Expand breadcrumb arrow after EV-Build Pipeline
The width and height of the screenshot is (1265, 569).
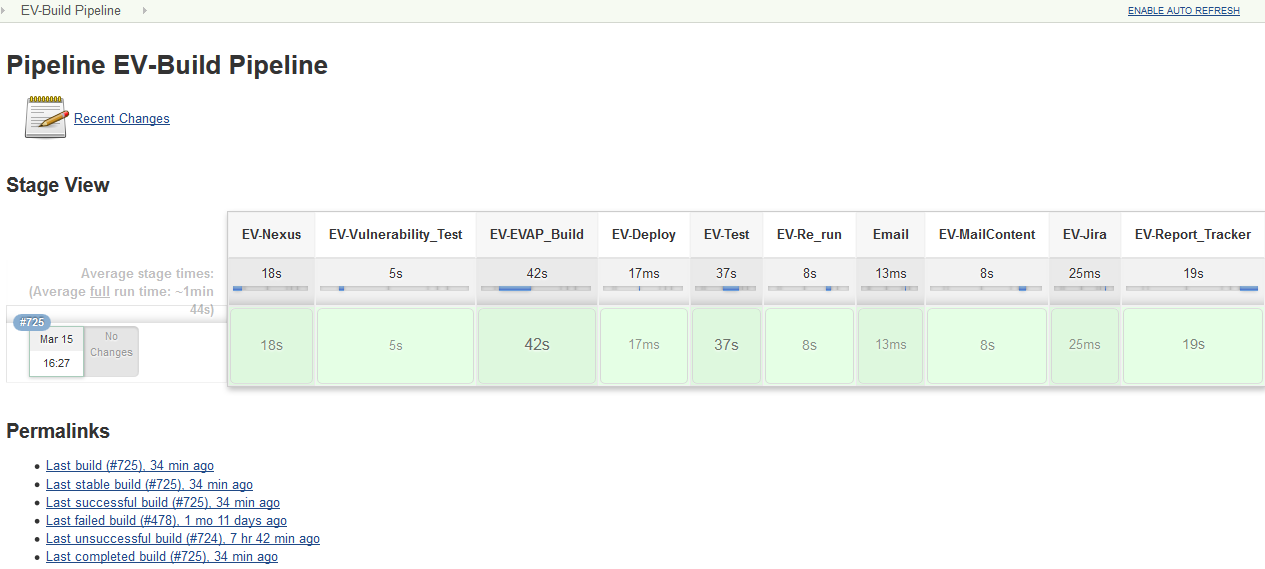tap(145, 10)
